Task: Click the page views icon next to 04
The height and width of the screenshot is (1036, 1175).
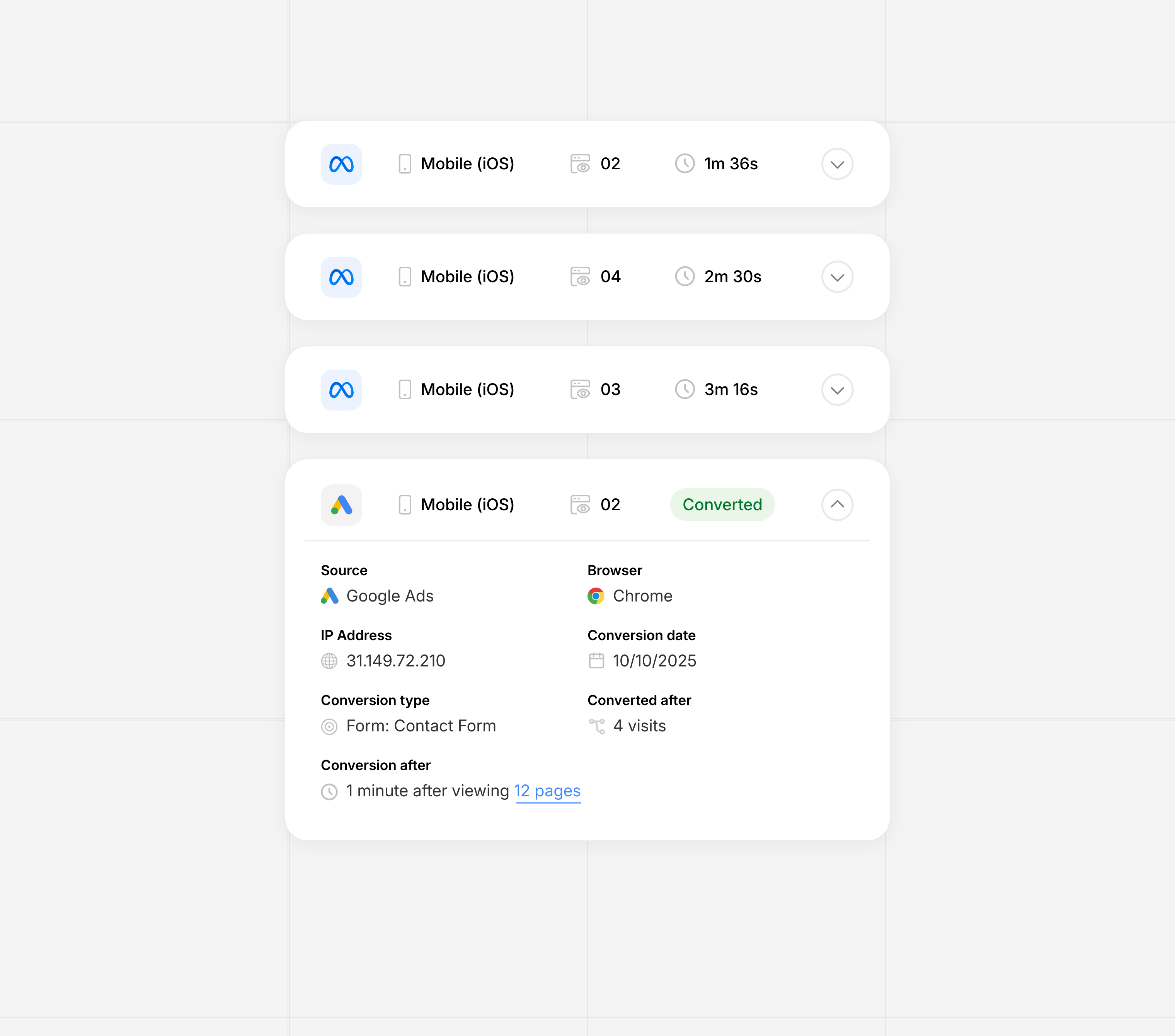Action: coord(580,276)
